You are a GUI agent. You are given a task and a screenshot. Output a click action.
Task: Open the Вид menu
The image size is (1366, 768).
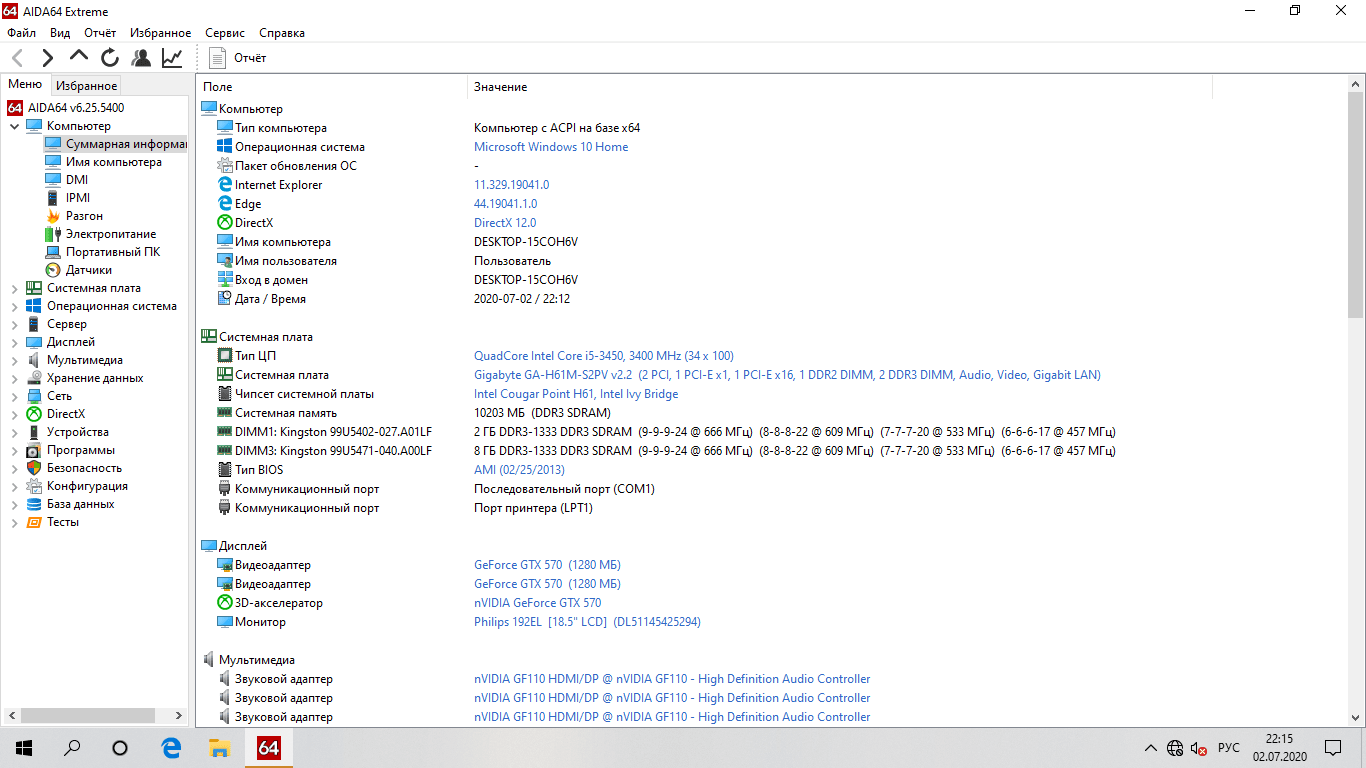(60, 33)
